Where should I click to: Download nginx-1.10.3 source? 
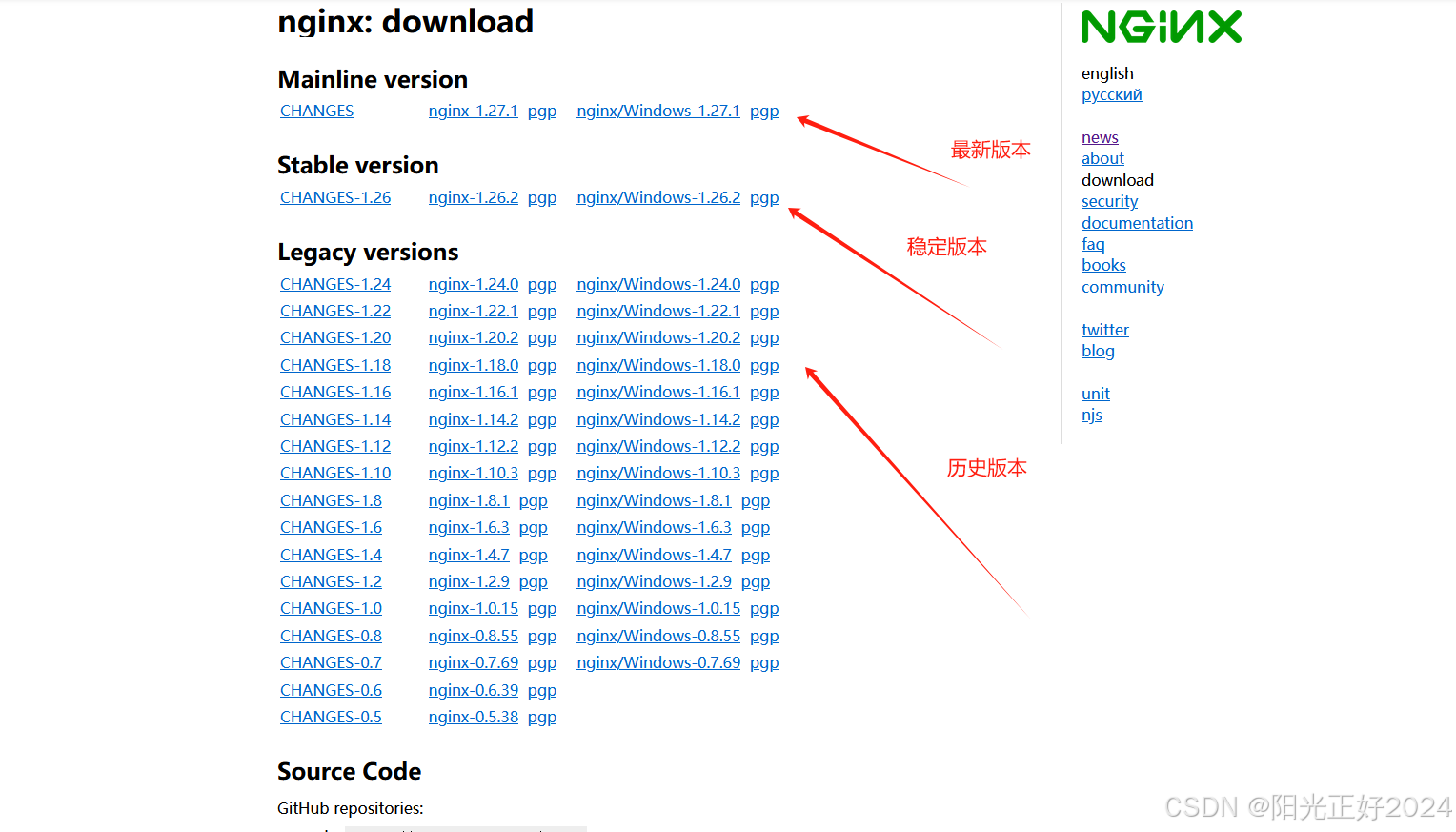474,473
